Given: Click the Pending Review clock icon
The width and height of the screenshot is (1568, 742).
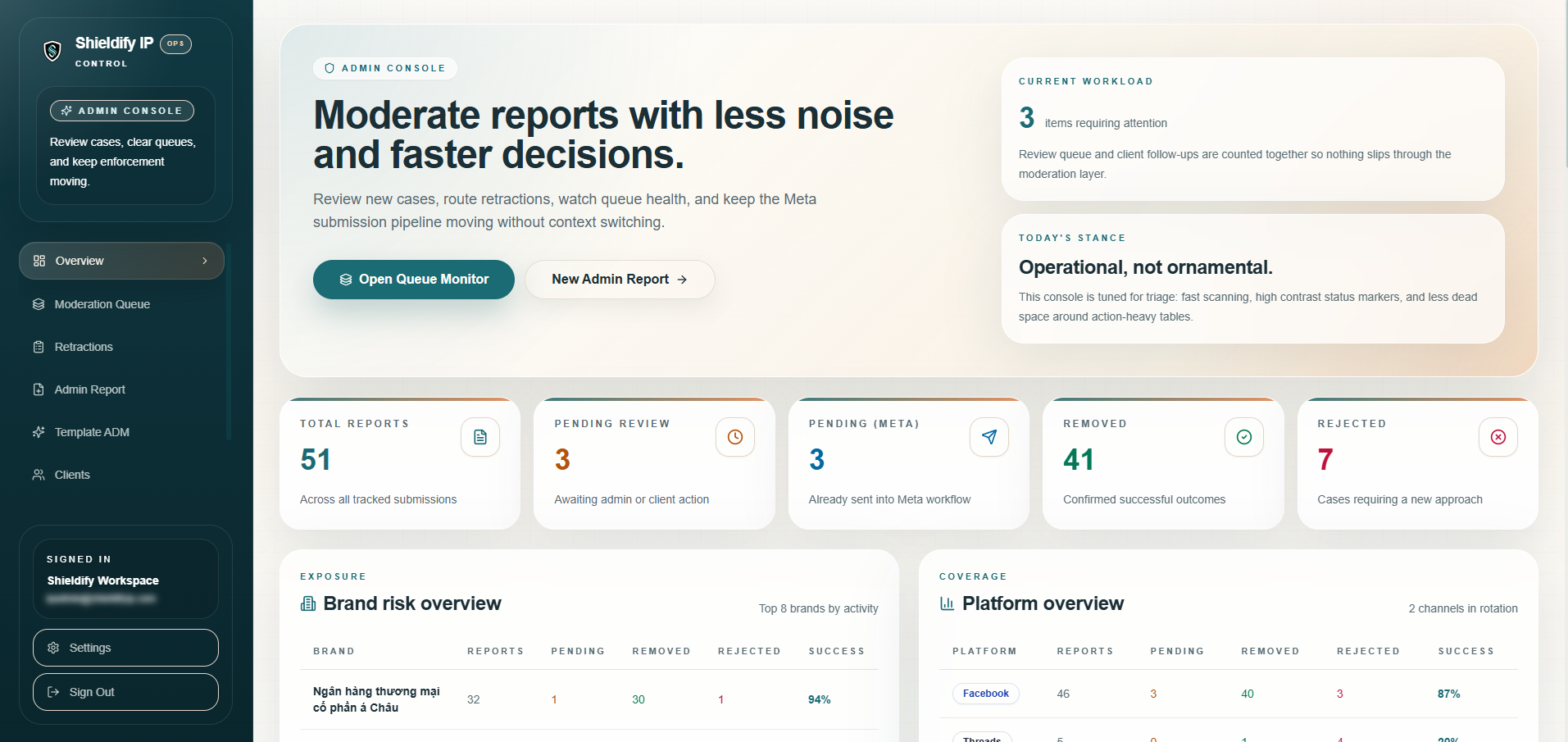Looking at the screenshot, I should coord(734,437).
